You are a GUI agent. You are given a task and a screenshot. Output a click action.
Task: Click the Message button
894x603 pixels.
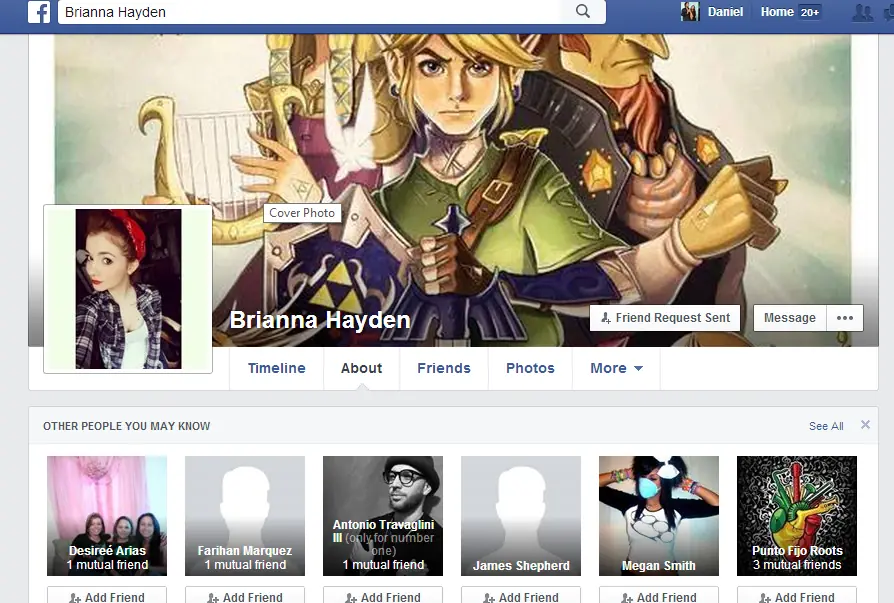coord(790,318)
